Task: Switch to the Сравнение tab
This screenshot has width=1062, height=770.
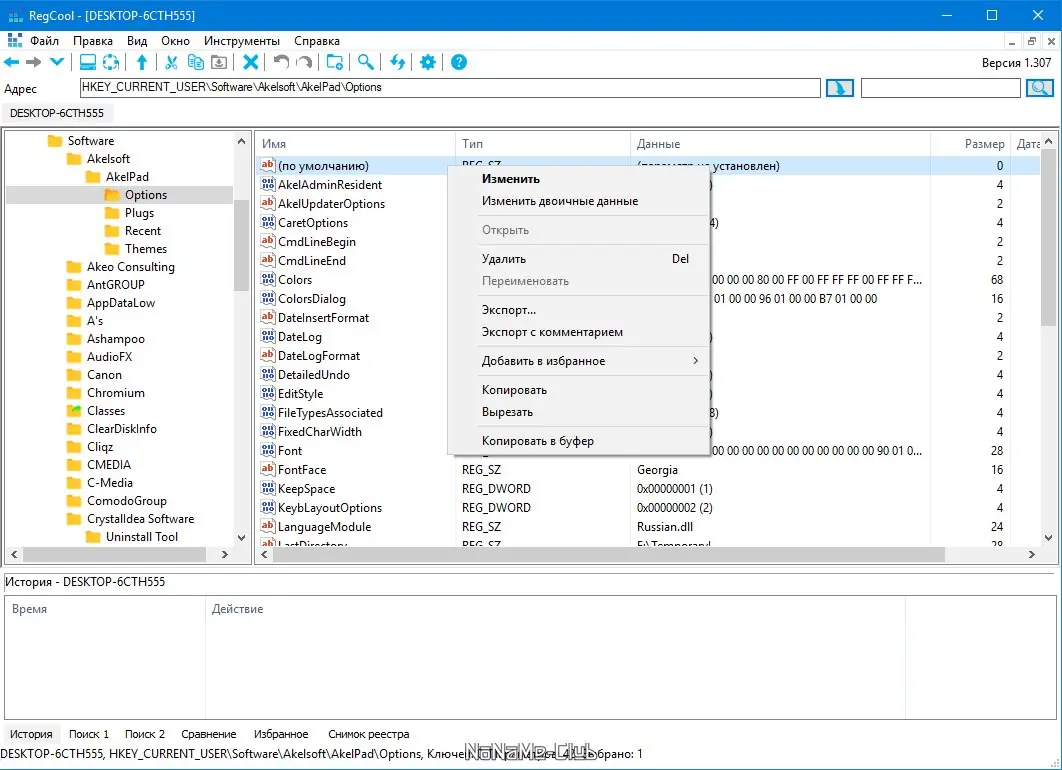Action: [x=209, y=734]
